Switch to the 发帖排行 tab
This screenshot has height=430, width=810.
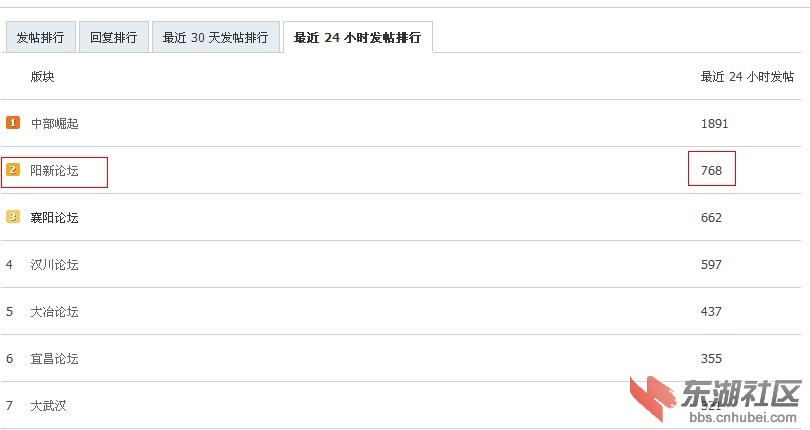[x=40, y=37]
